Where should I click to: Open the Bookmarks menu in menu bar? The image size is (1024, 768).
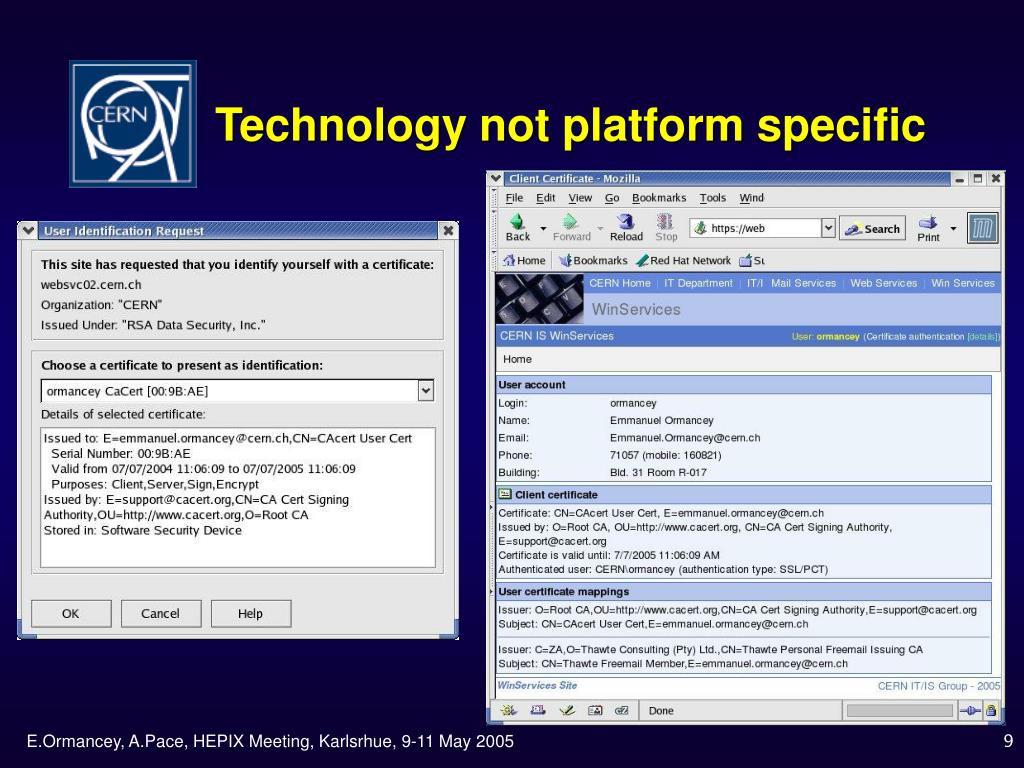659,198
